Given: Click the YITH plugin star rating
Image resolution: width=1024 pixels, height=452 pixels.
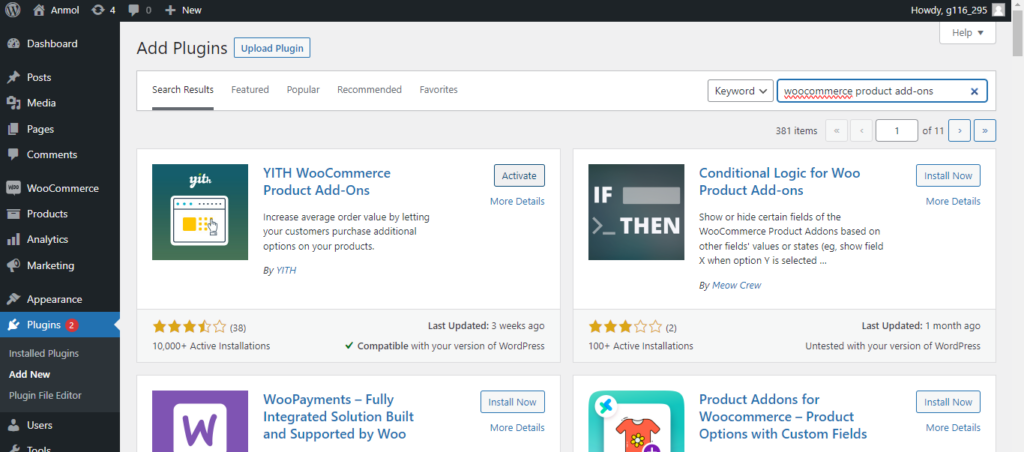Looking at the screenshot, I should (189, 327).
